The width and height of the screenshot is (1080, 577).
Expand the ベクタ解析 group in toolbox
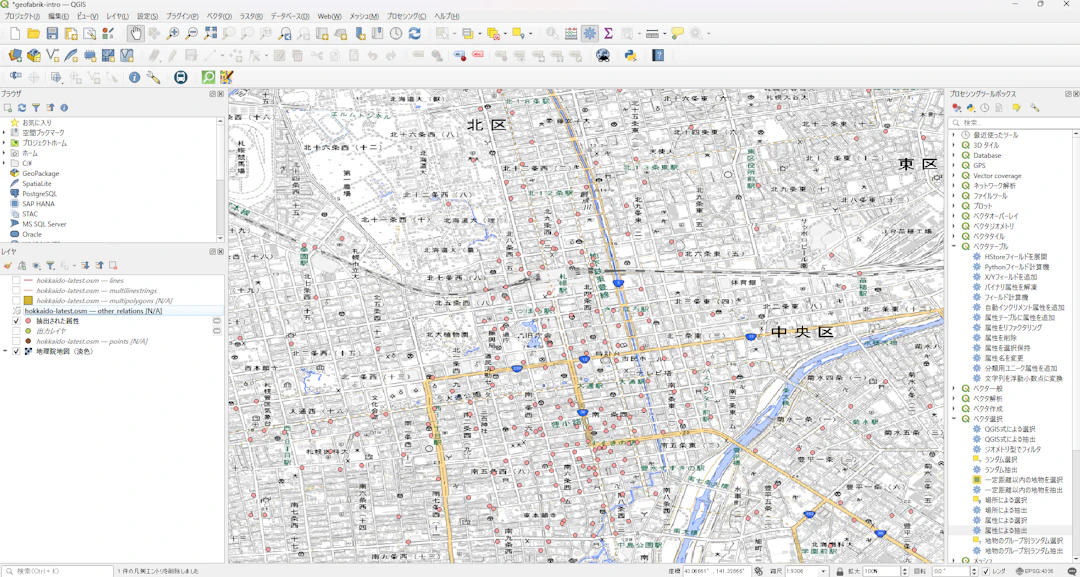(x=954, y=398)
